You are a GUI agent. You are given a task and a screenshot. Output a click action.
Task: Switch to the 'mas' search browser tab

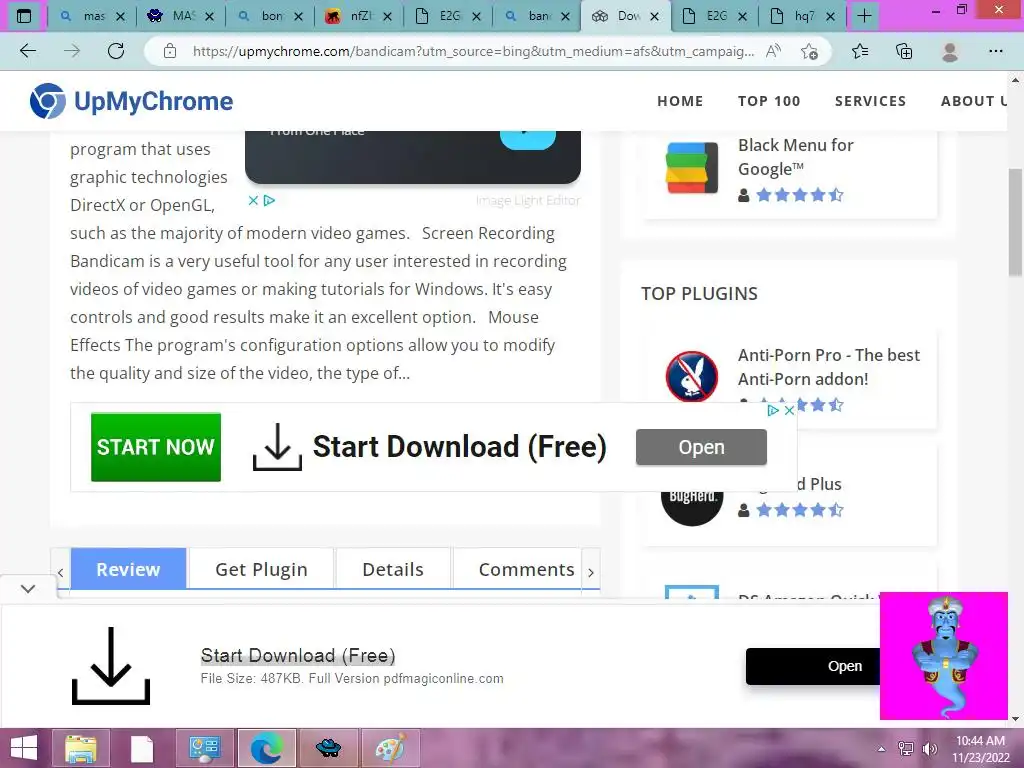click(x=91, y=16)
